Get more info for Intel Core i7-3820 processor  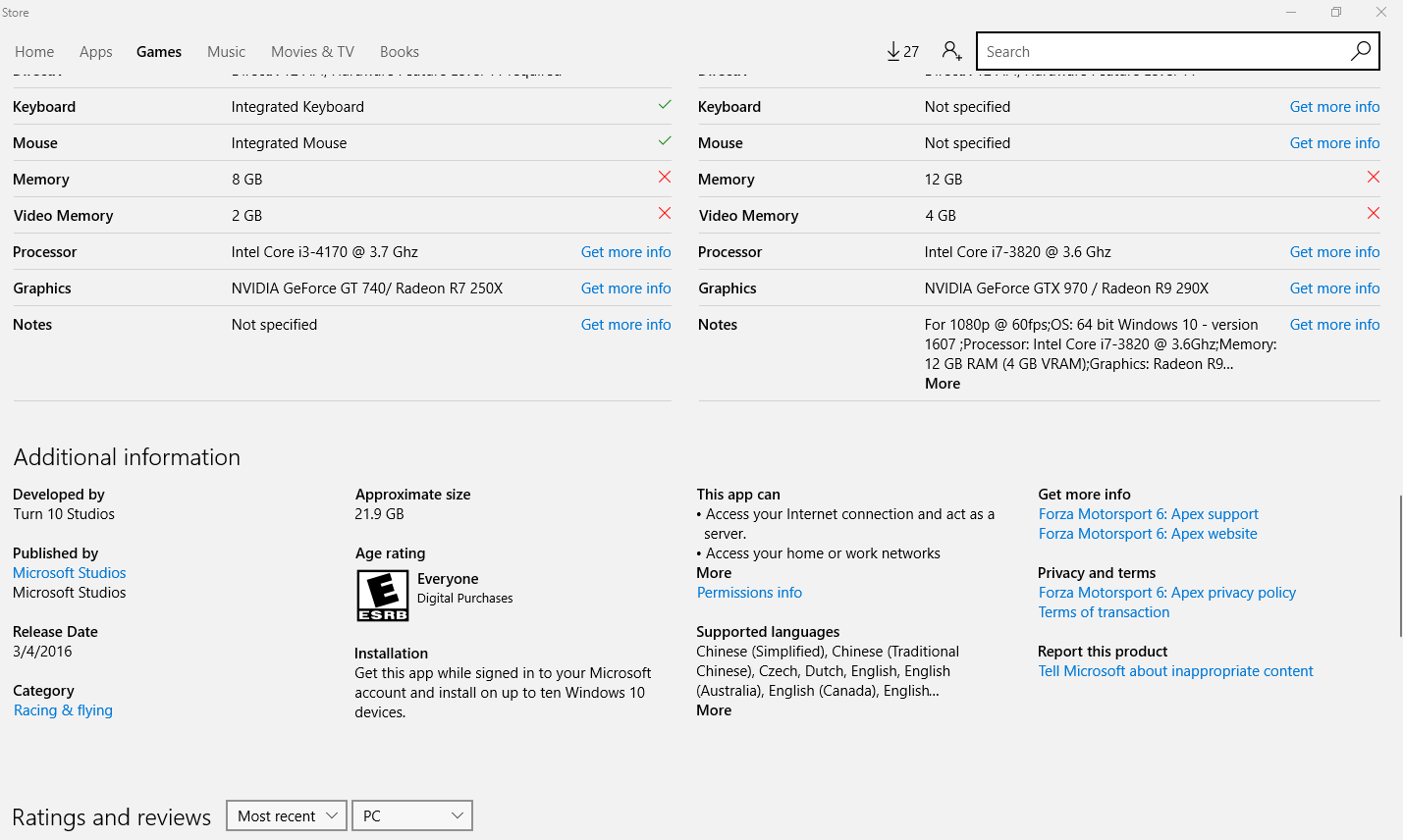[x=1334, y=252]
